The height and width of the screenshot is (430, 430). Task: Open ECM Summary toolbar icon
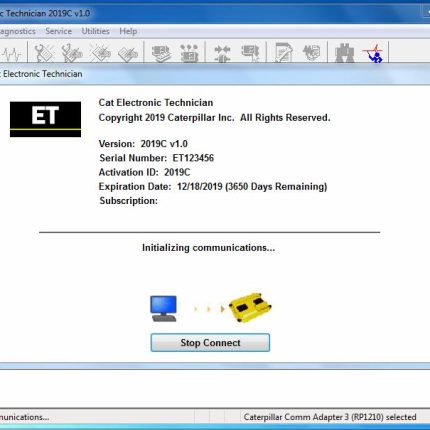click(x=162, y=53)
